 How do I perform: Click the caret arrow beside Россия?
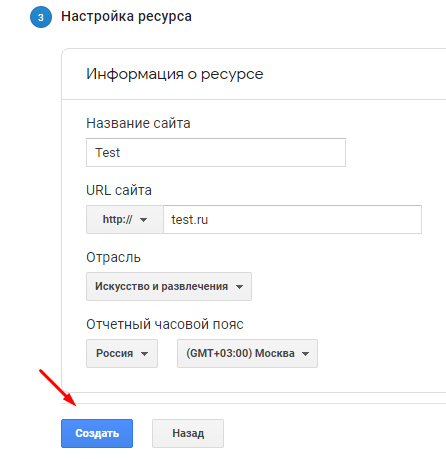[x=144, y=354]
